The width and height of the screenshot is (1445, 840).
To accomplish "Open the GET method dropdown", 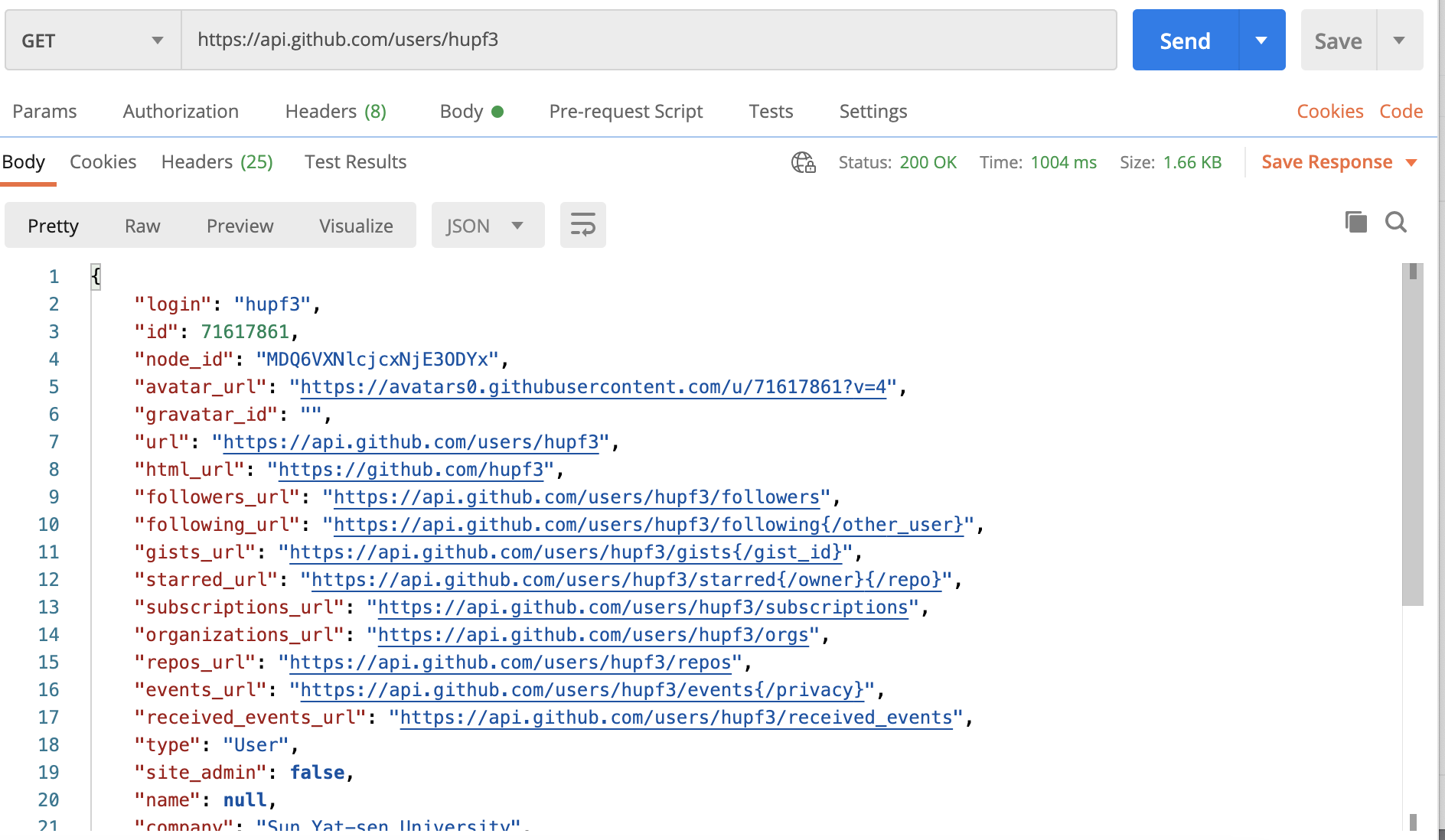I will tap(92, 40).
